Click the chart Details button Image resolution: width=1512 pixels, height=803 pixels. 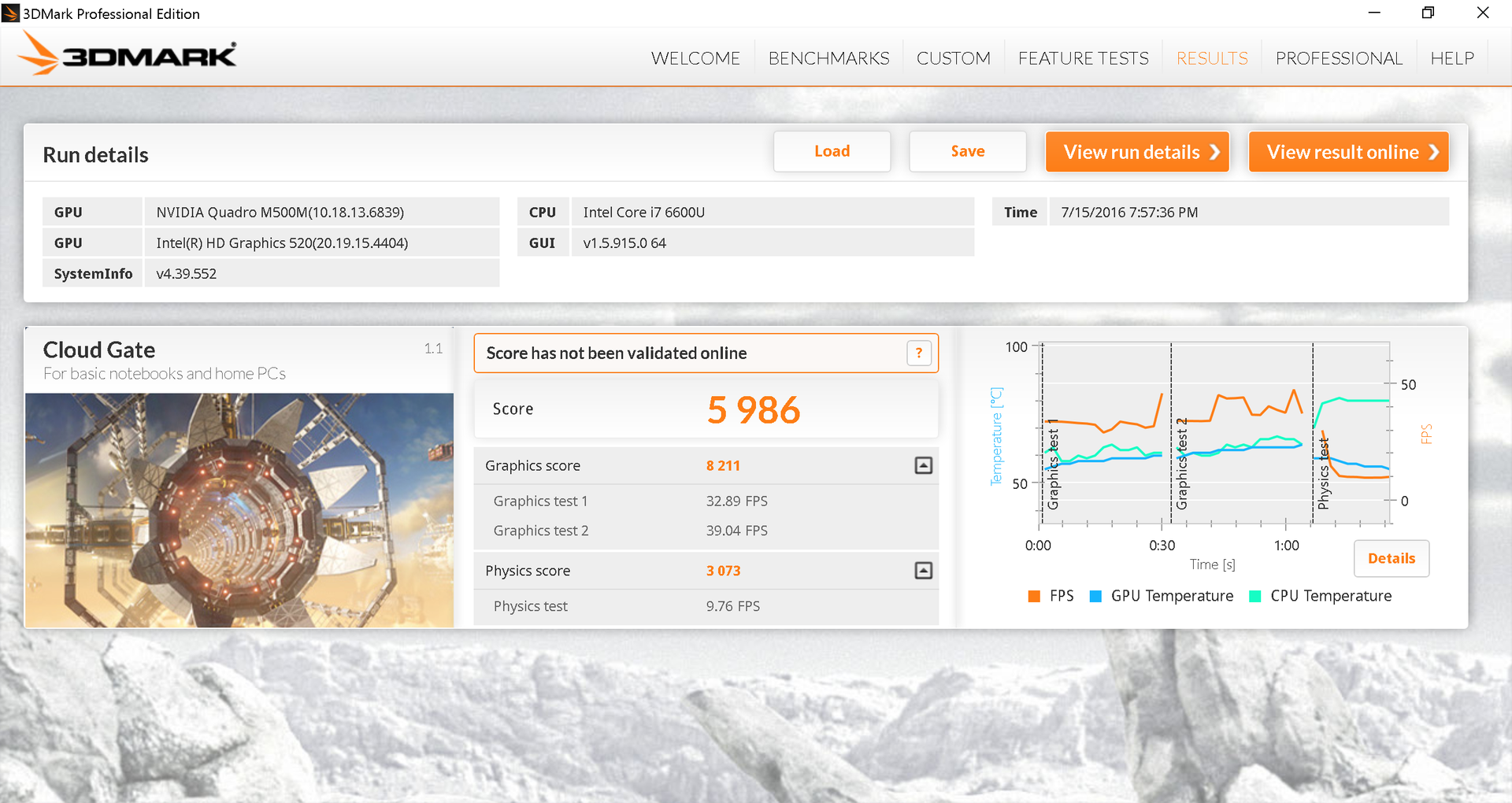click(x=1392, y=558)
